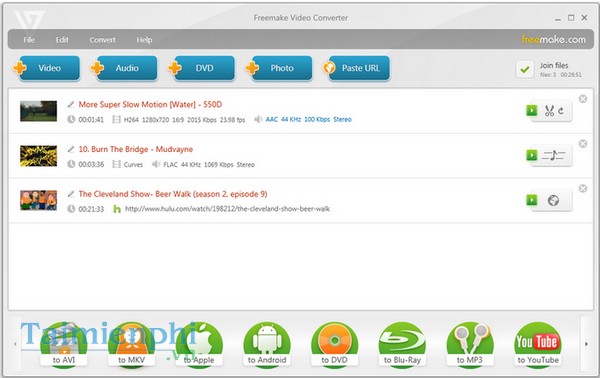Select the to MP3 conversion icon
600x378 pixels.
coord(470,344)
